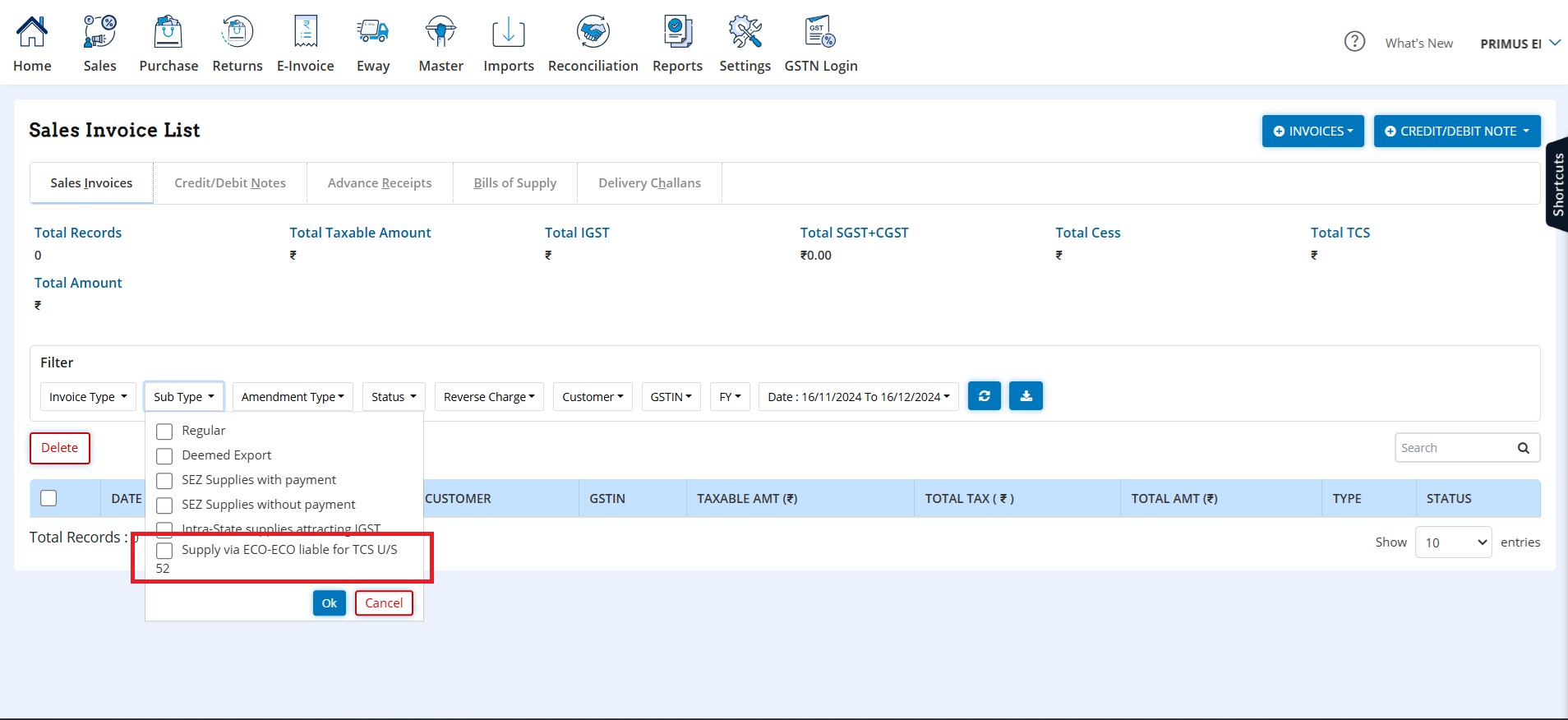
Task: Open the Home icon in top navigation
Action: click(32, 32)
